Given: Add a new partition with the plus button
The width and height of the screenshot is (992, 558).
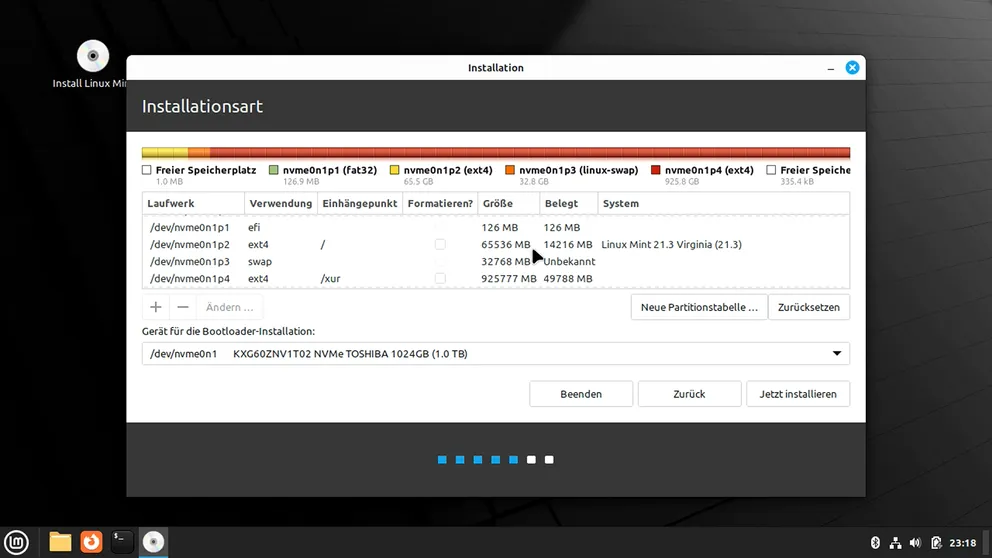Looking at the screenshot, I should (156, 307).
